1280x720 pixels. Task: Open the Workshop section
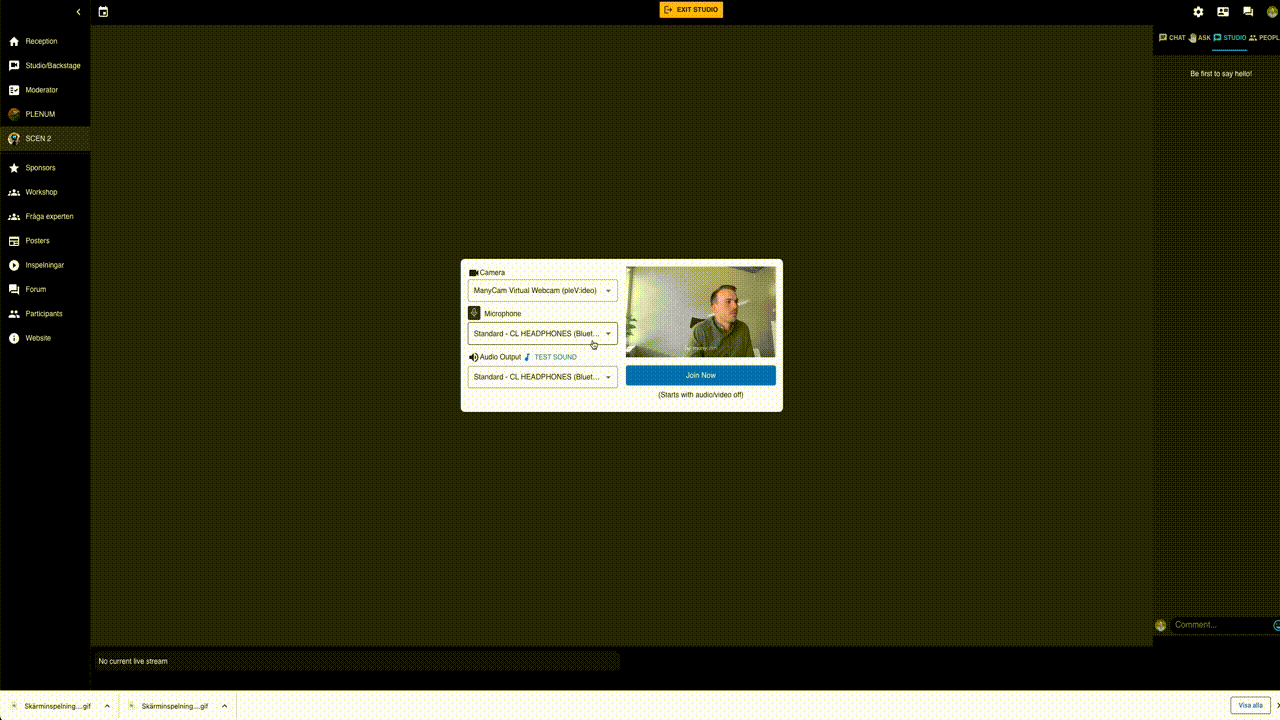(x=45, y=192)
